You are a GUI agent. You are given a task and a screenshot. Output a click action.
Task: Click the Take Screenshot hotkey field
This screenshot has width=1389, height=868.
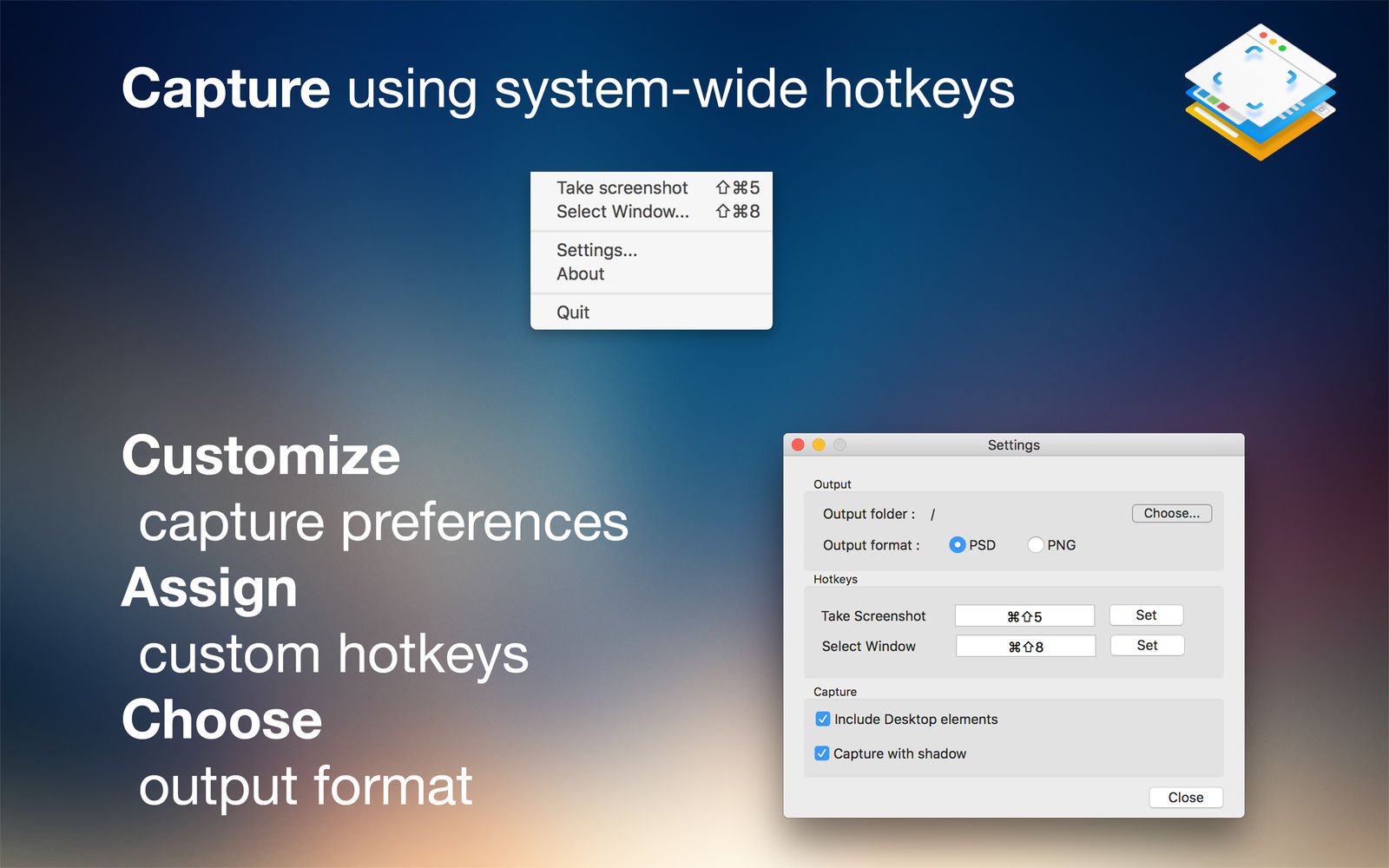click(x=1024, y=616)
